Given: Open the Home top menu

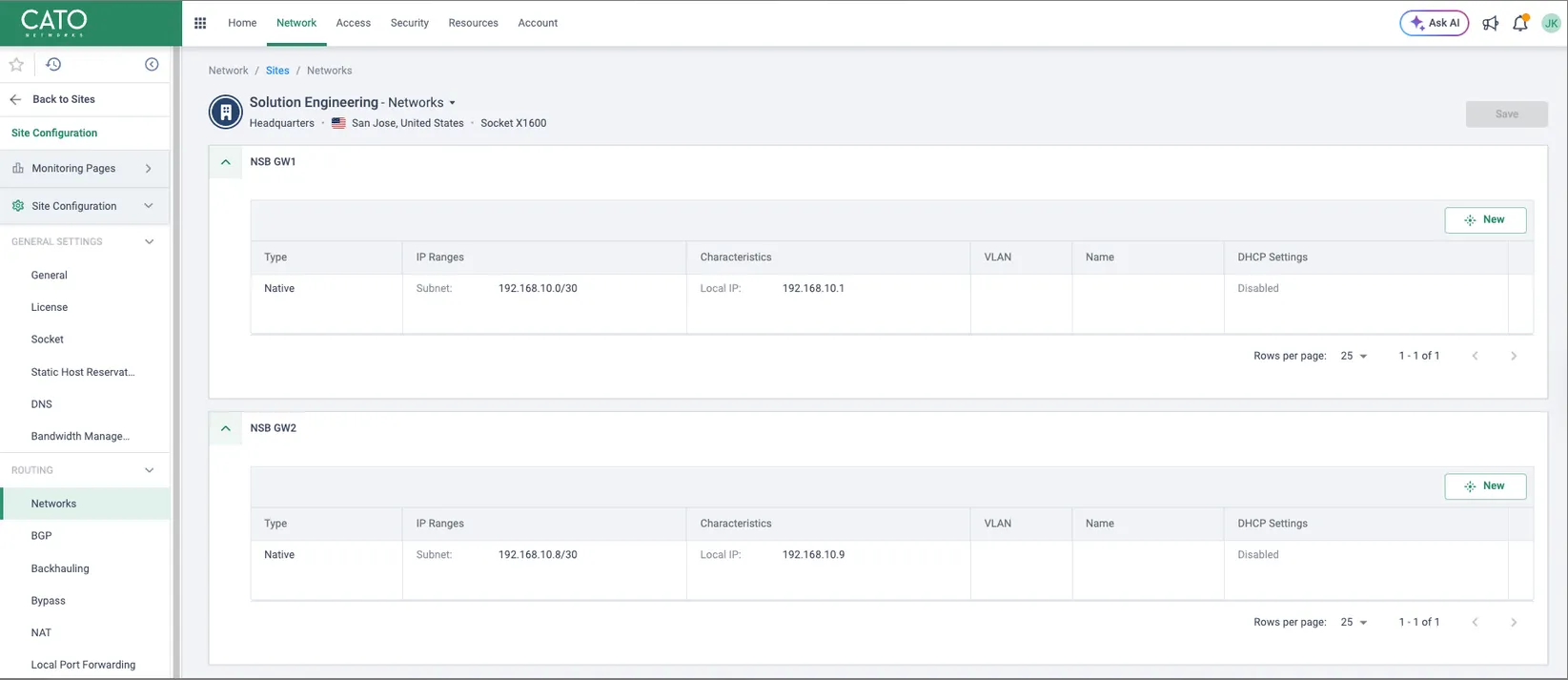Looking at the screenshot, I should point(242,23).
